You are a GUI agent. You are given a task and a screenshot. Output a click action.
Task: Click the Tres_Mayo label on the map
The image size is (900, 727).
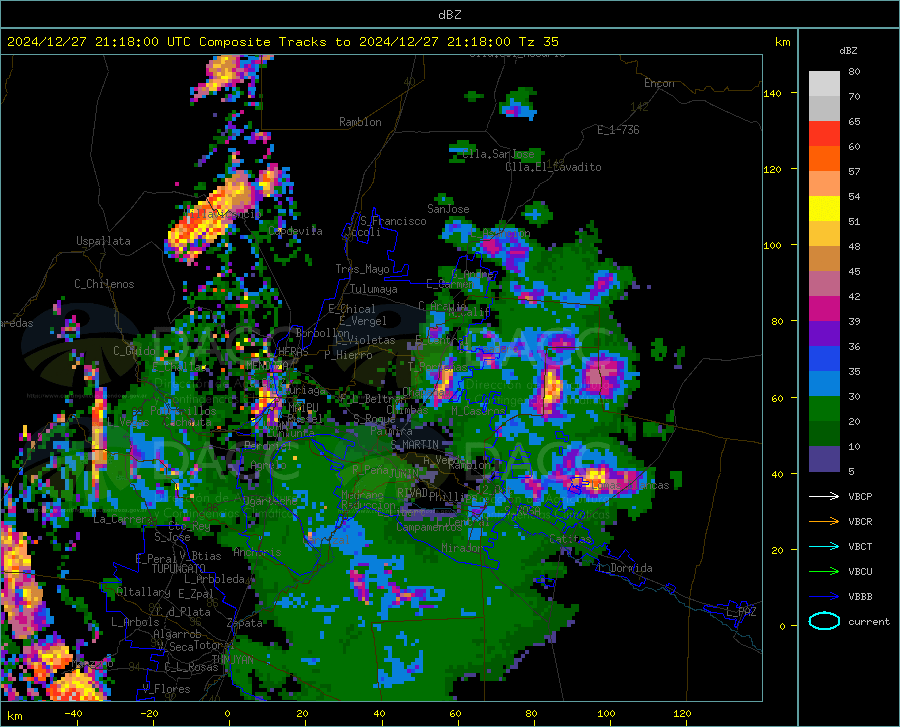coord(362,269)
